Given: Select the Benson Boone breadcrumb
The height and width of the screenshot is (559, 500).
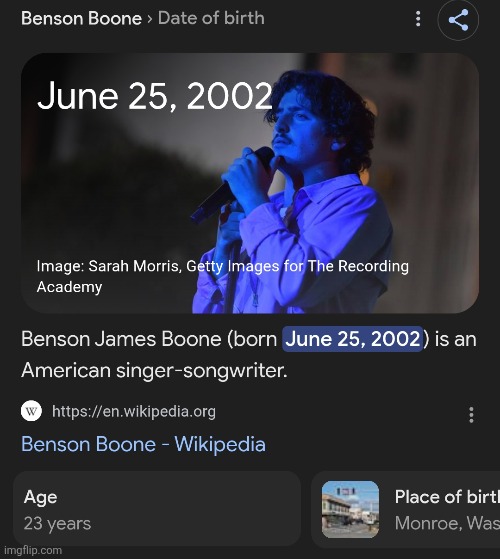Looking at the screenshot, I should pos(81,18).
